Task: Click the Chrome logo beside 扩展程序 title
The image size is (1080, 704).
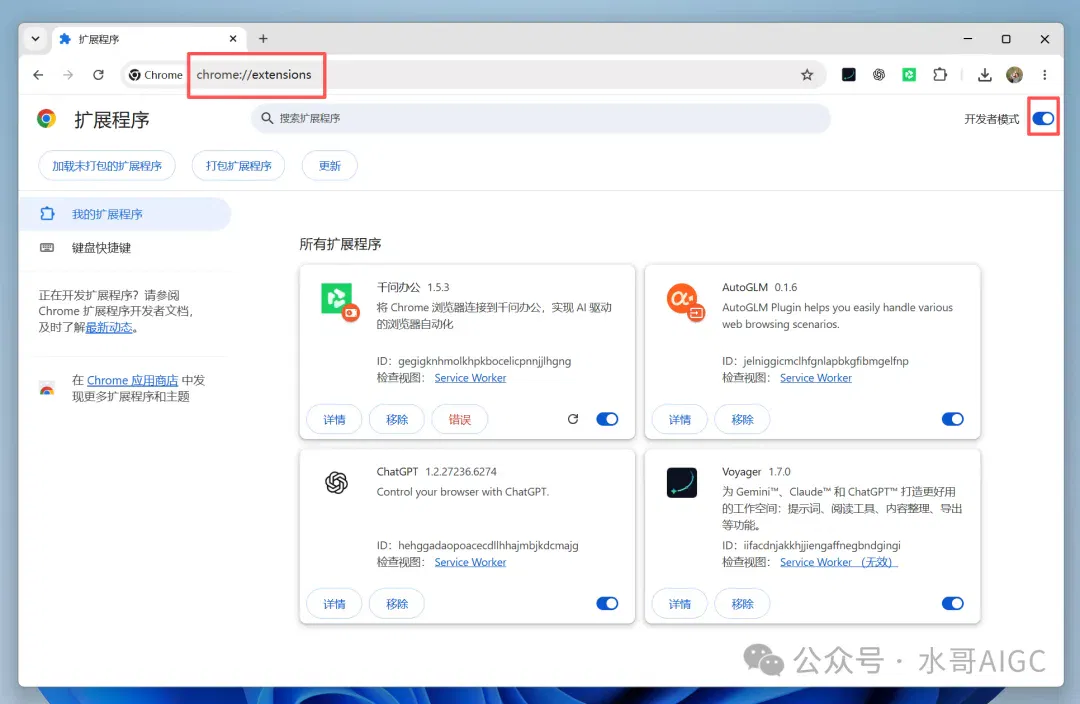Action: click(x=46, y=119)
